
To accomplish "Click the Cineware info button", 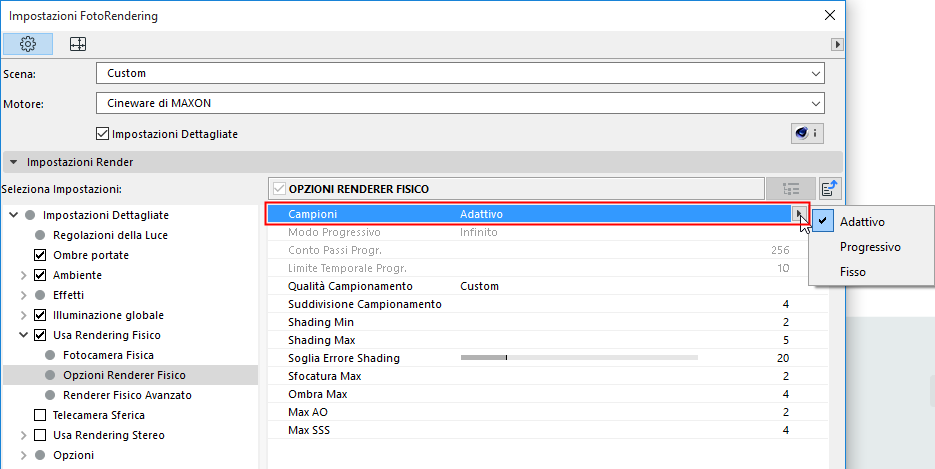I will (807, 133).
